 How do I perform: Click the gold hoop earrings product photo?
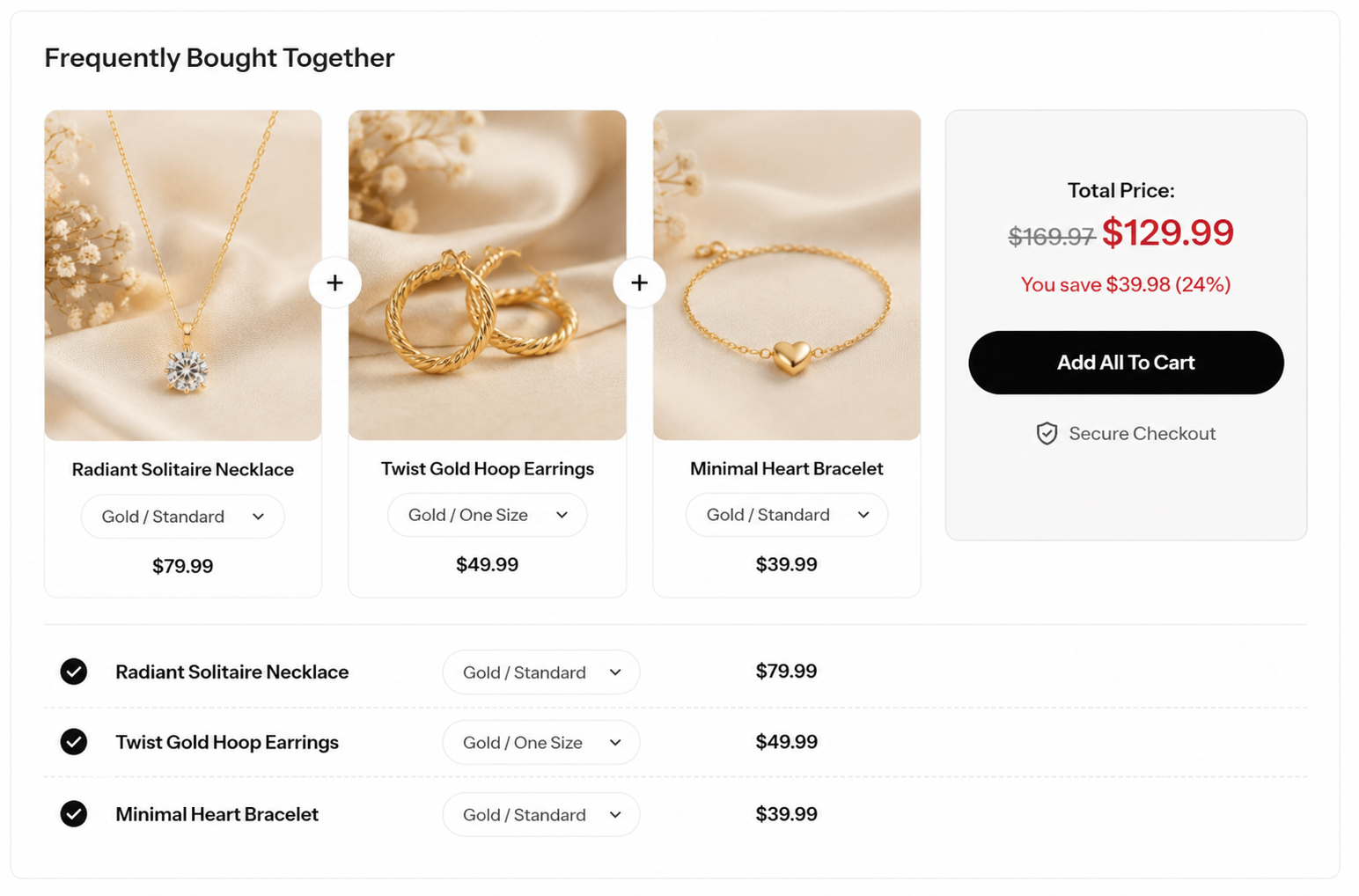point(488,275)
